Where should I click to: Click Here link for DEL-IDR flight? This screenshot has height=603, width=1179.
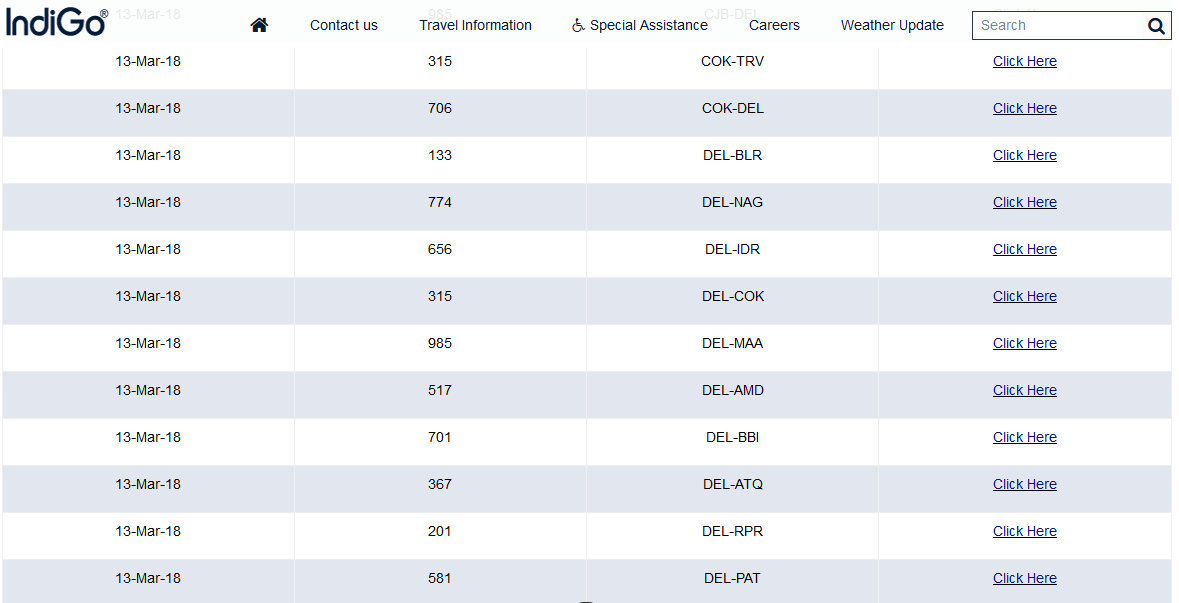tap(1024, 249)
